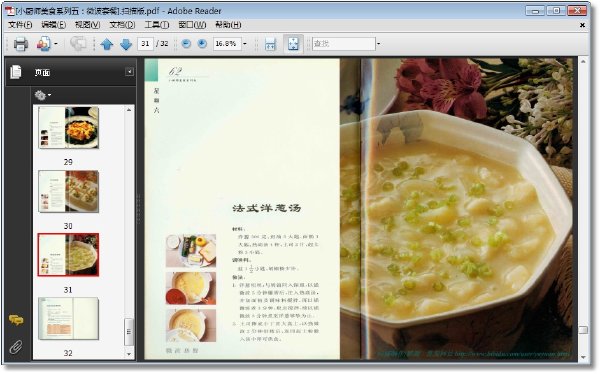Viewport: 600px width, 374px height.
Task: Toggle the fit one full page icon
Action: pos(293,44)
